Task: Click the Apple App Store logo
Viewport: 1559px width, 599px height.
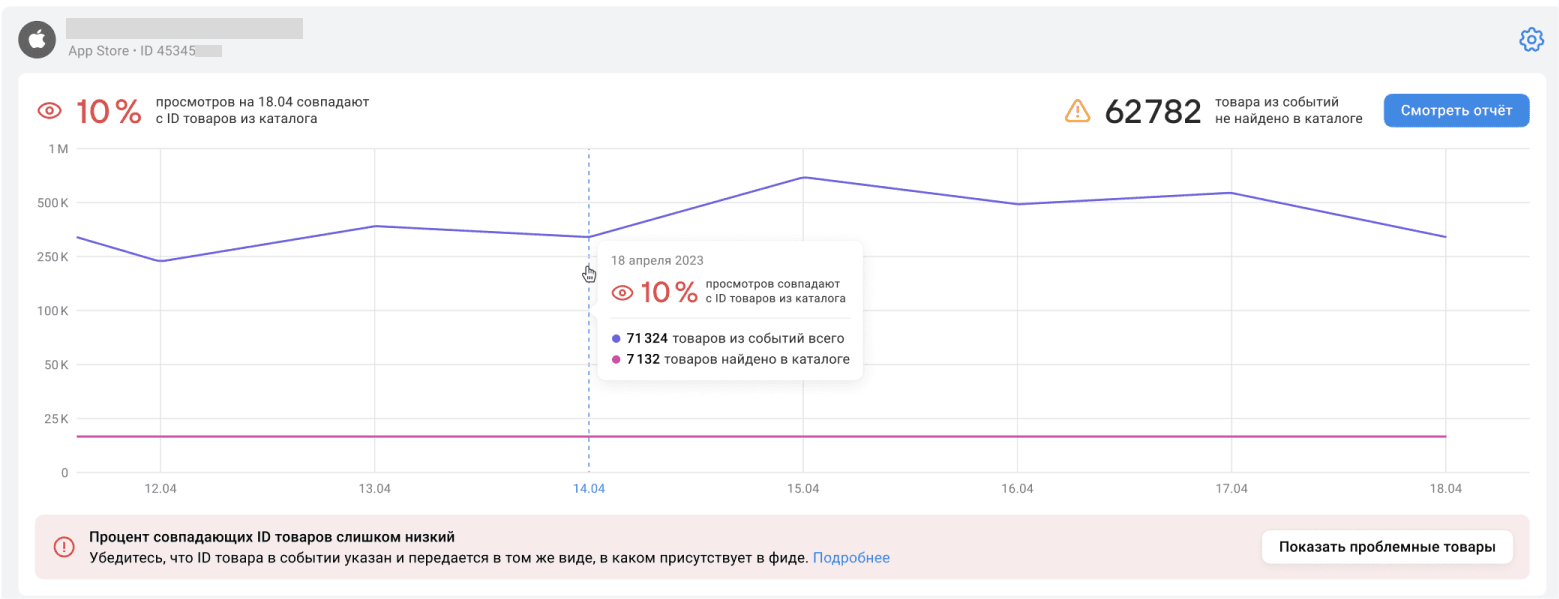Action: [x=37, y=40]
